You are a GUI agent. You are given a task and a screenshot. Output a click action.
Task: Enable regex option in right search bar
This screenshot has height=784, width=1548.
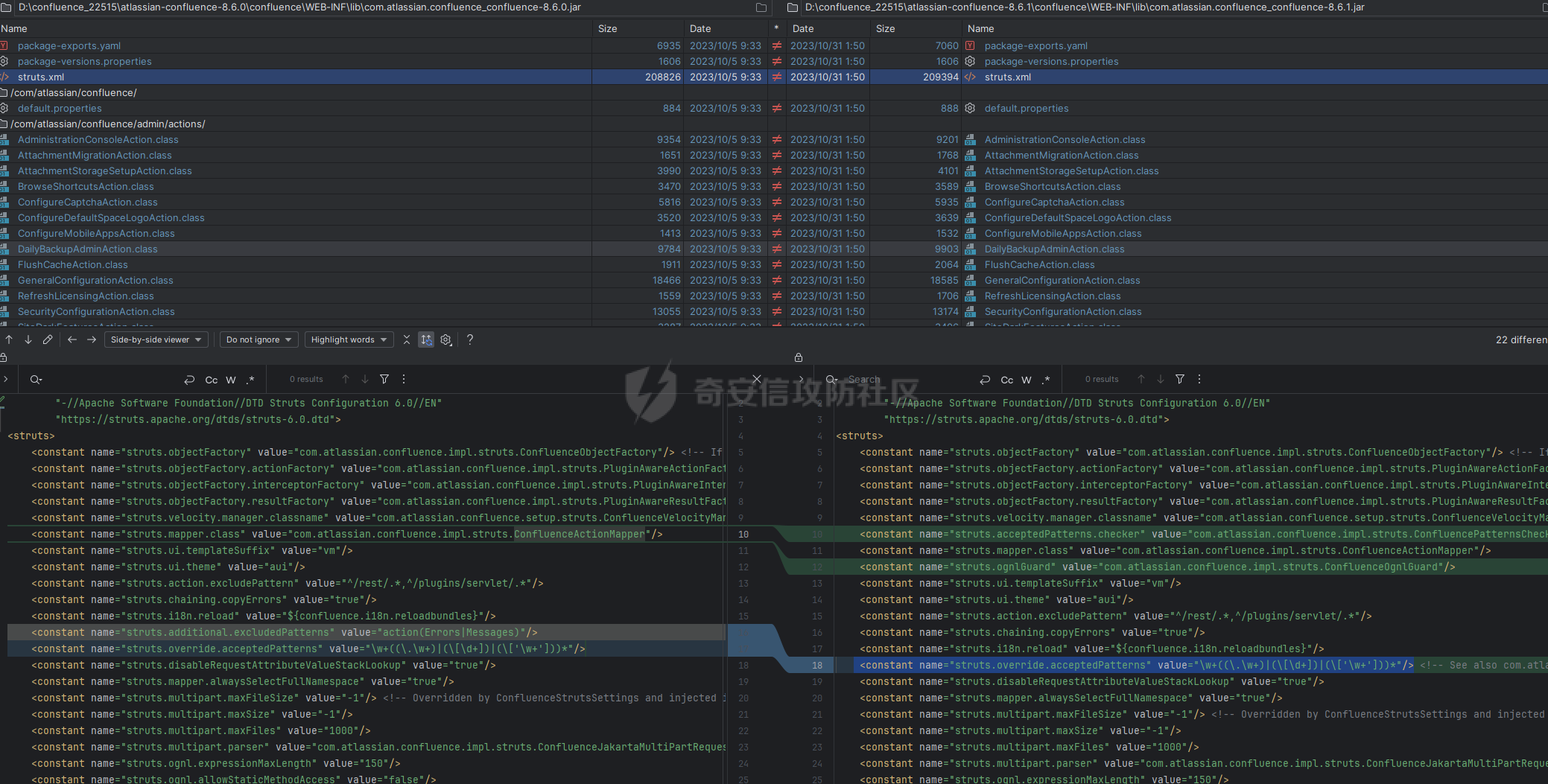tap(1046, 380)
